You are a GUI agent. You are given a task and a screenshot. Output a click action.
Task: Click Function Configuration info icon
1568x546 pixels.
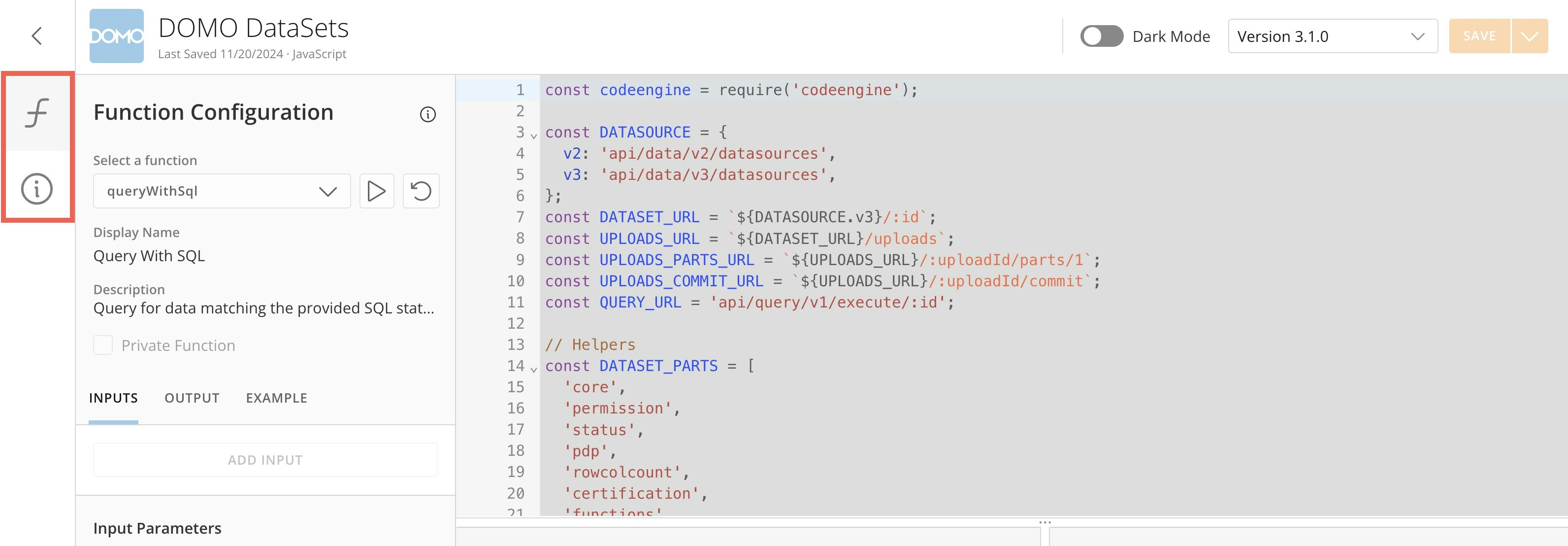[427, 114]
